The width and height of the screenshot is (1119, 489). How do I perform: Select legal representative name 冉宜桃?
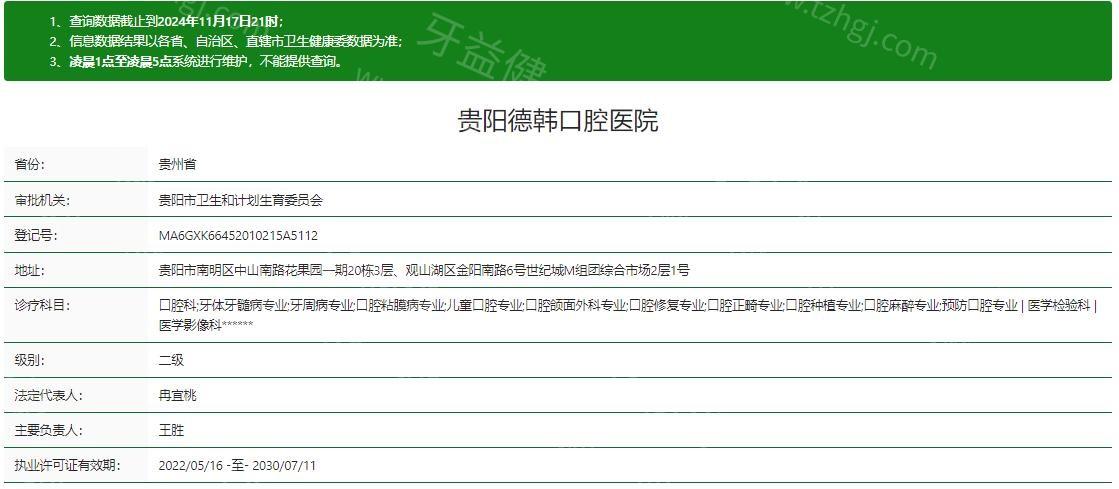pos(177,395)
